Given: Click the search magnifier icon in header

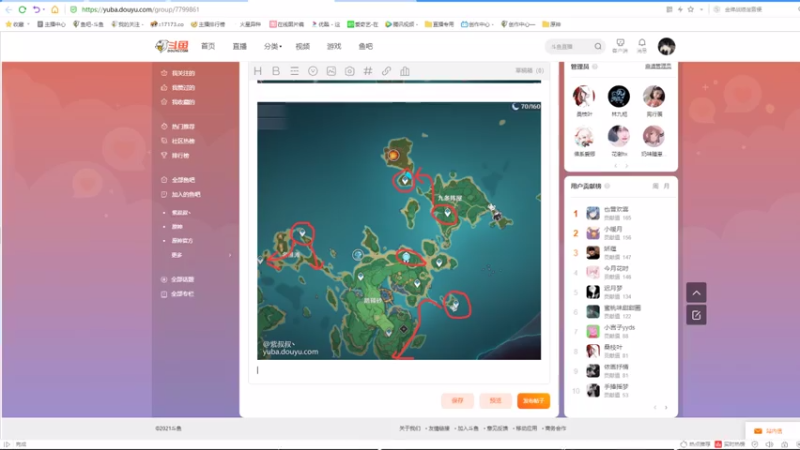Looking at the screenshot, I should pyautogui.click(x=597, y=46).
